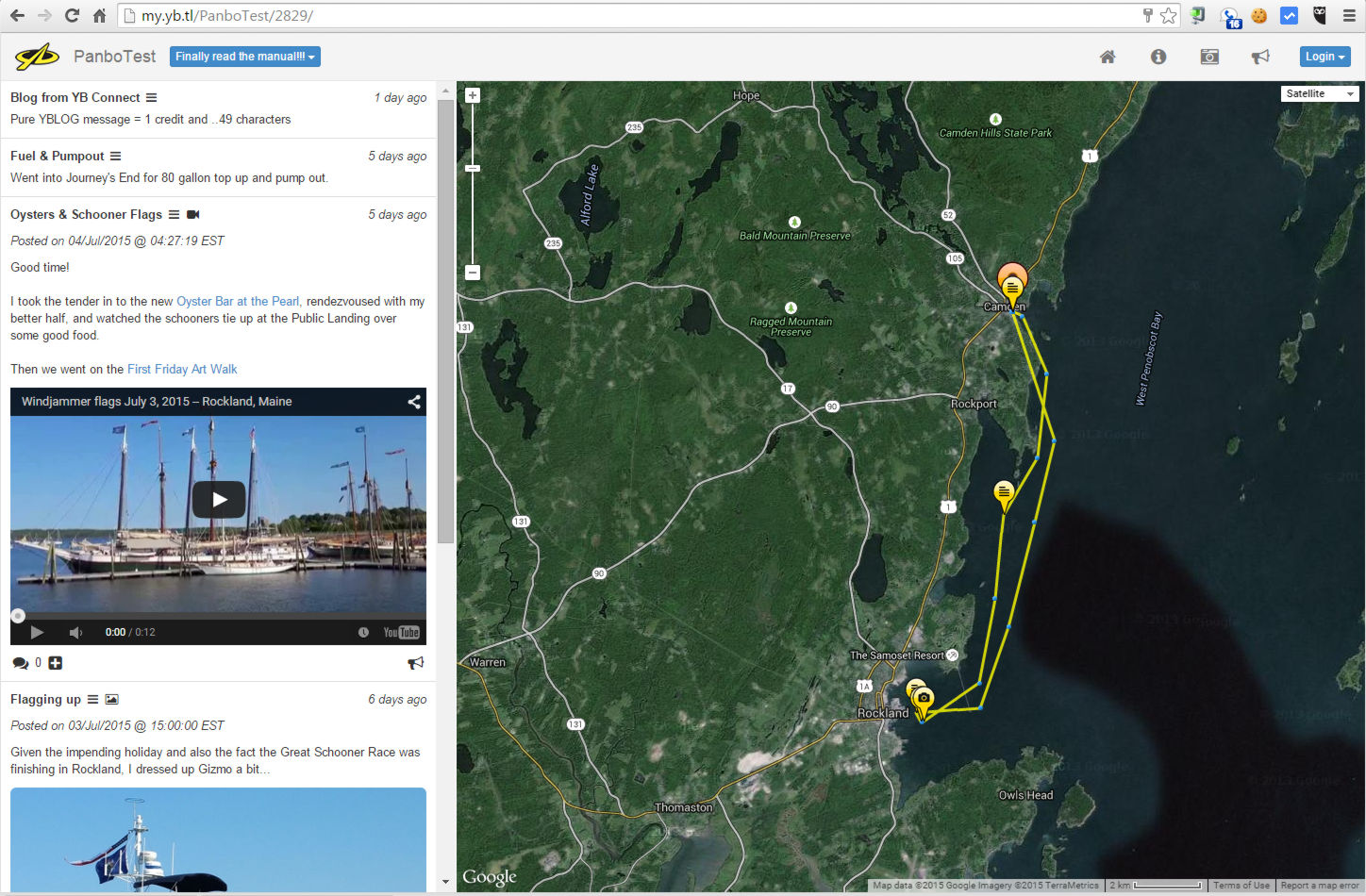Click the blog list scrollbar thumb
The width and height of the screenshot is (1366, 896).
446,321
